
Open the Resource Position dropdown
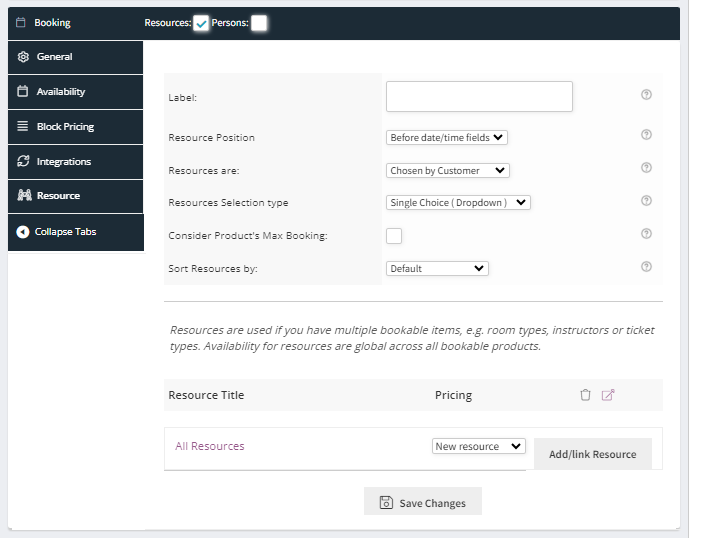tap(447, 137)
